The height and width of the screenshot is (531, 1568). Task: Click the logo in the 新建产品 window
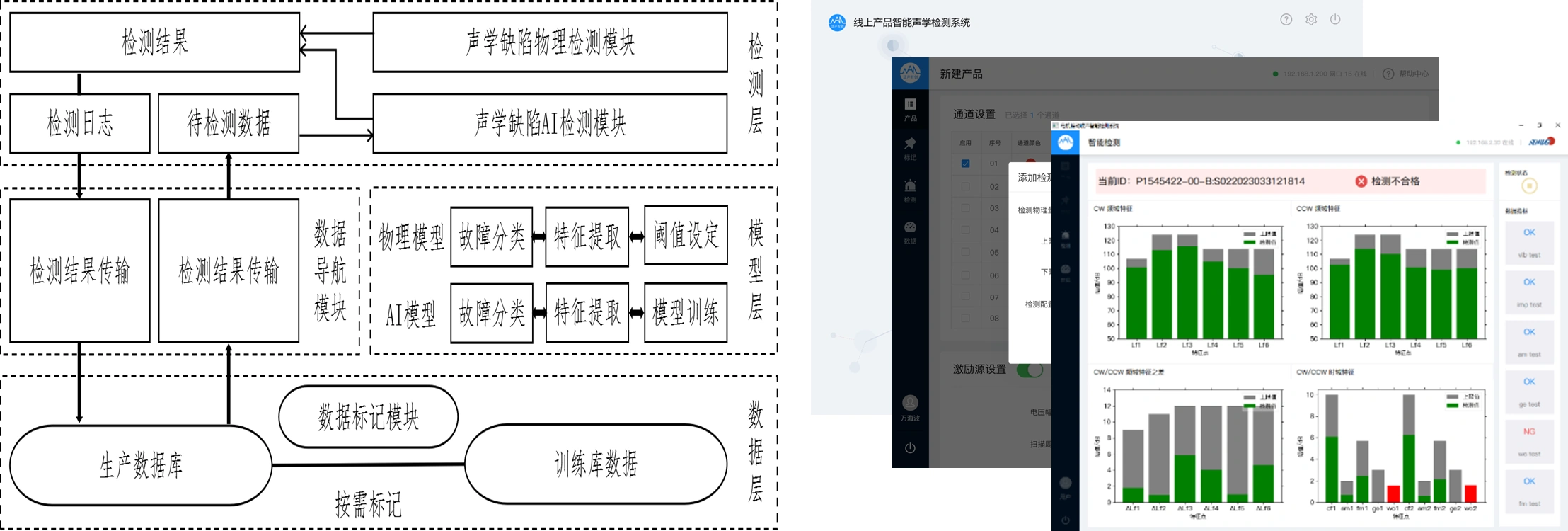click(910, 73)
